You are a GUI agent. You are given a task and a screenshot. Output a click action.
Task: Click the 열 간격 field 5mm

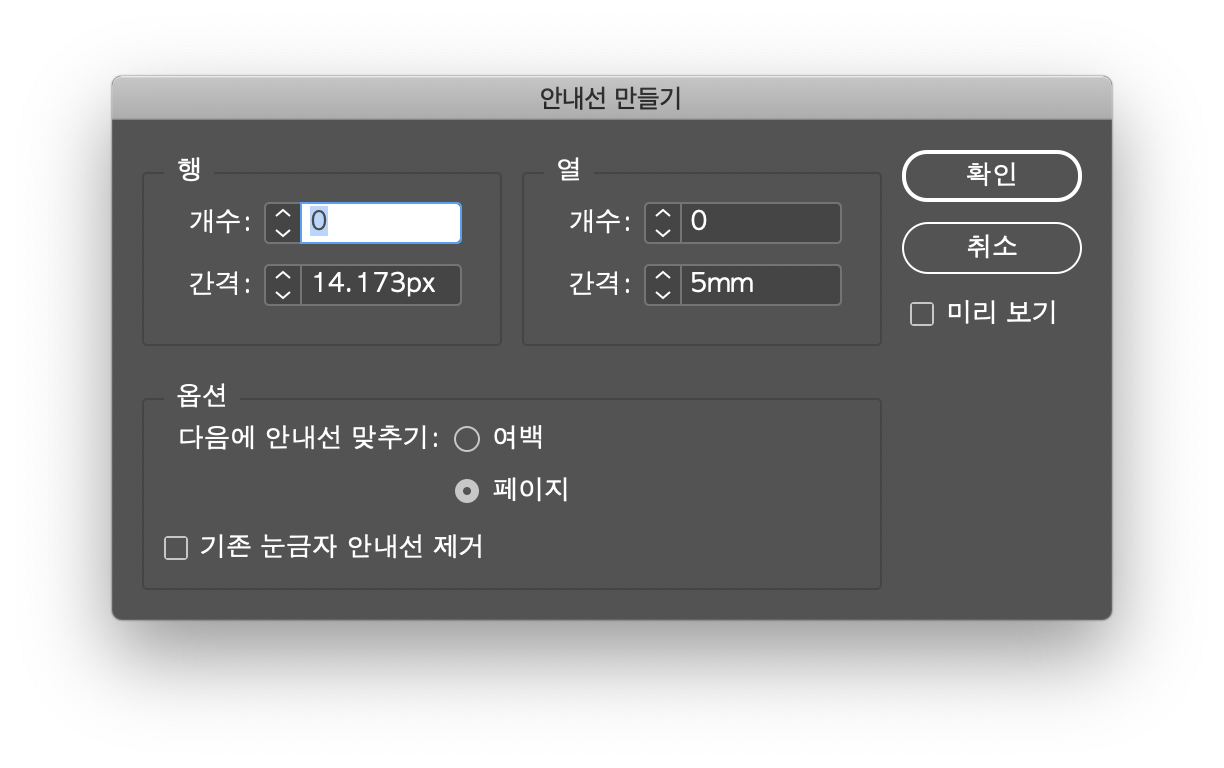pos(761,285)
